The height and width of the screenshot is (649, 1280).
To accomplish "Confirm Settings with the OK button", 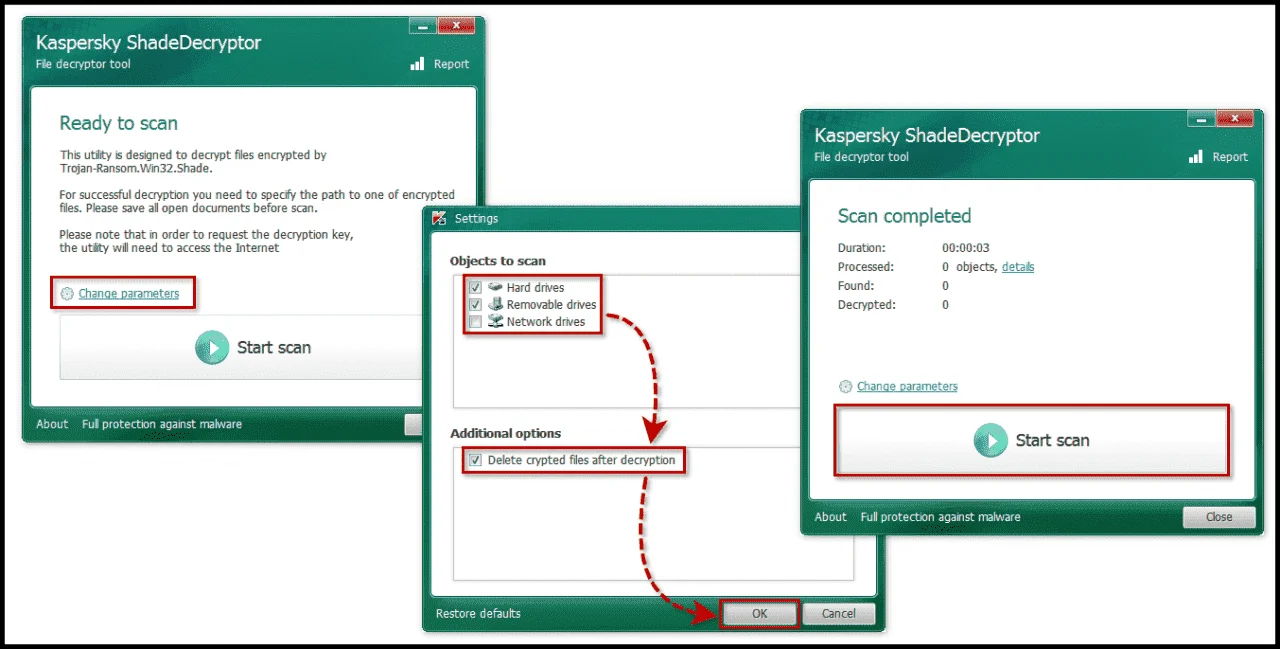I will pos(759,613).
